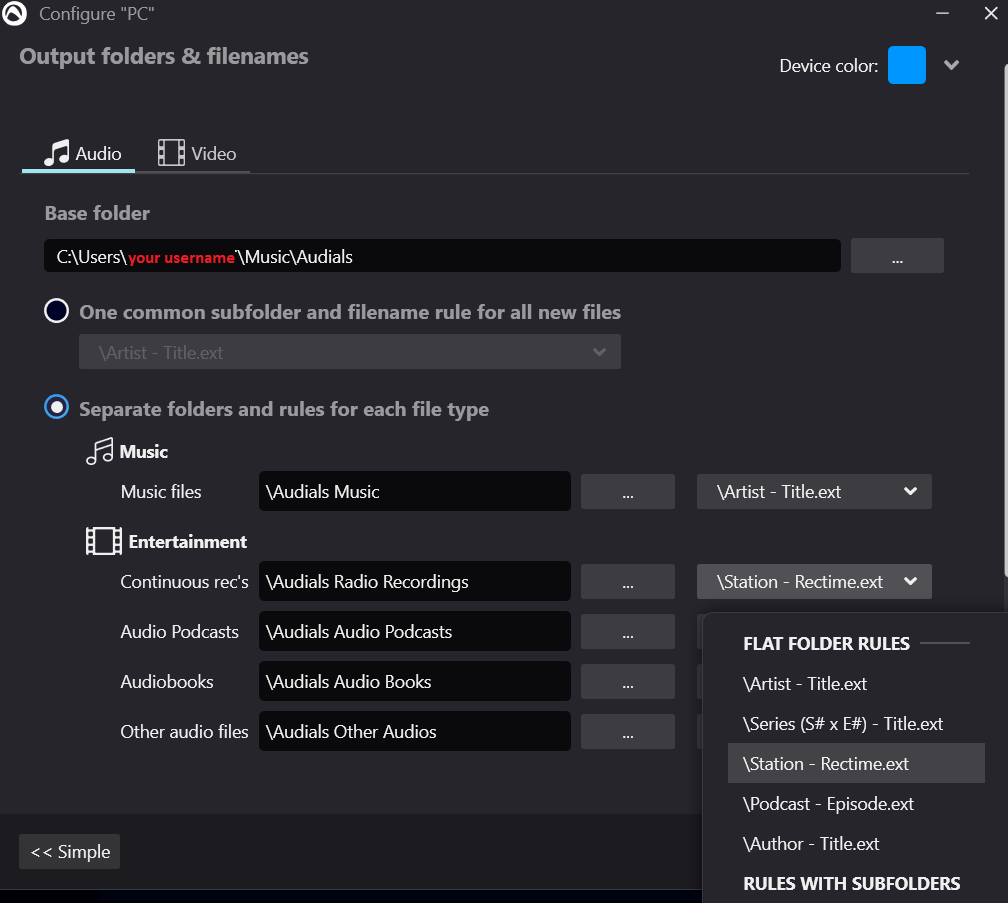Image resolution: width=1008 pixels, height=903 pixels.
Task: Click the Audiobooks label
Action: point(167,682)
